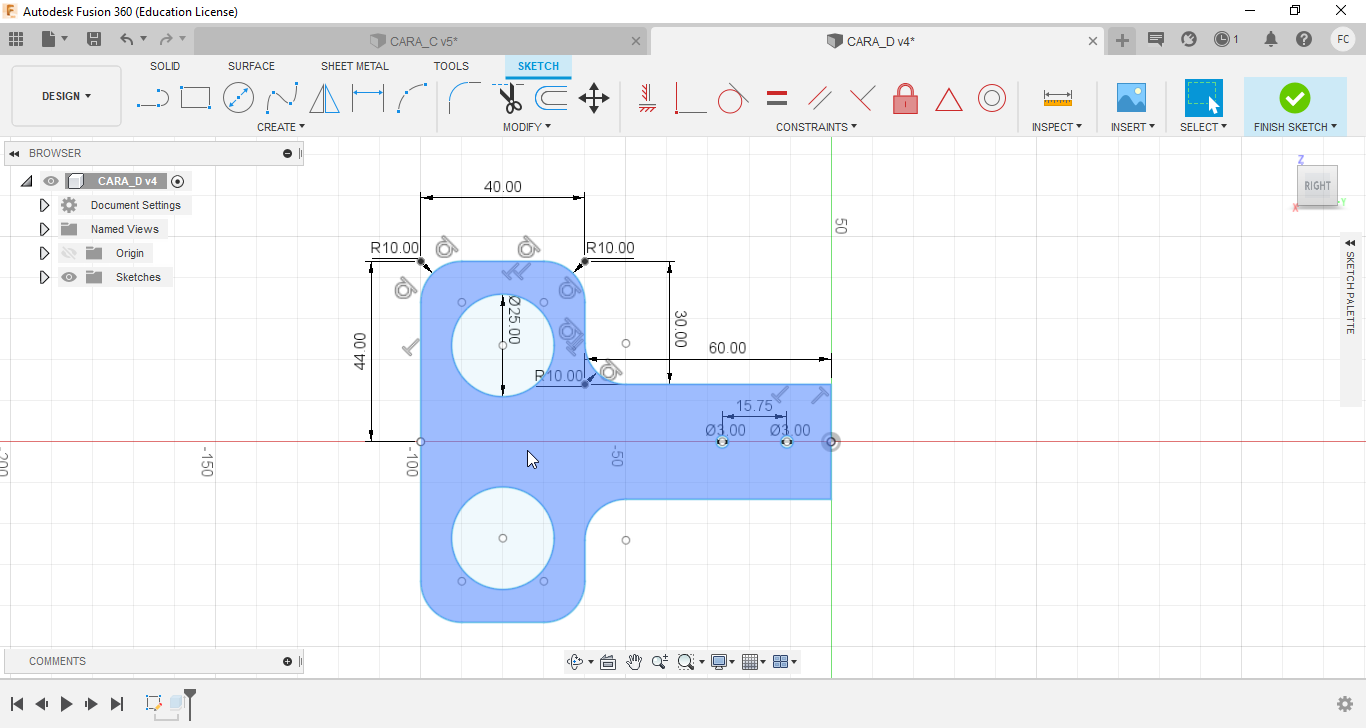Collapse the CARA_D v4 root node
Image resolution: width=1366 pixels, height=728 pixels.
(26, 181)
